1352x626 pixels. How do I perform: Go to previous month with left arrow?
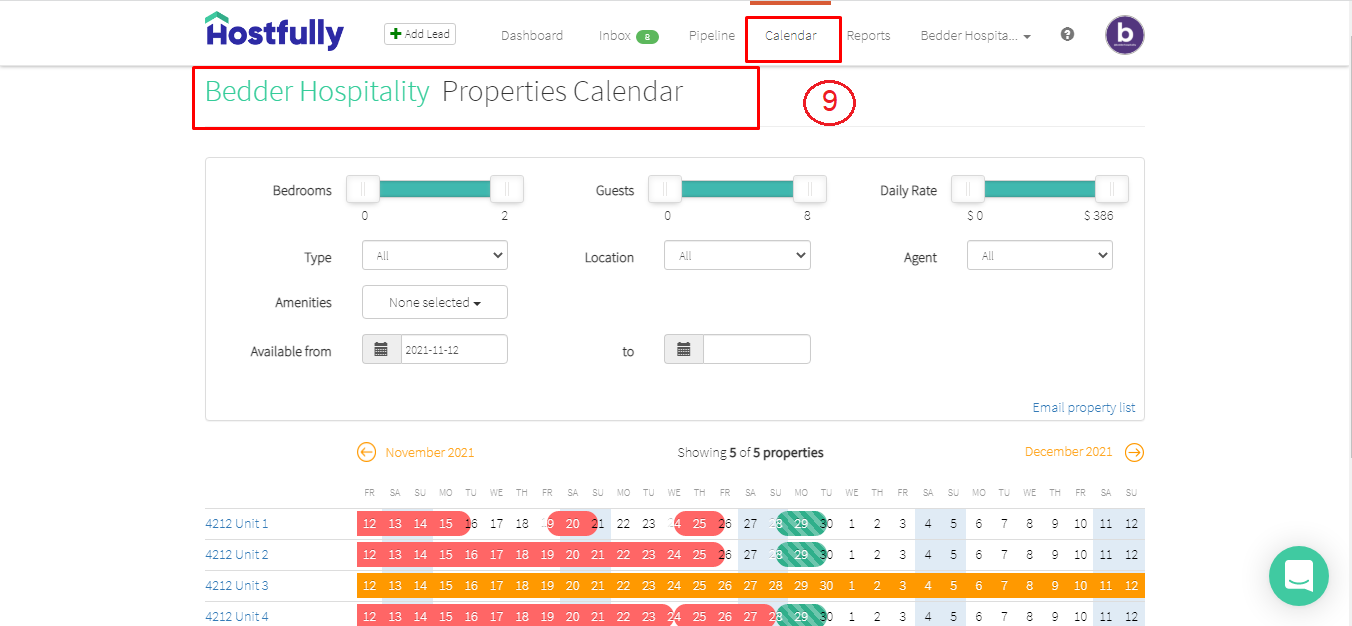coord(366,452)
